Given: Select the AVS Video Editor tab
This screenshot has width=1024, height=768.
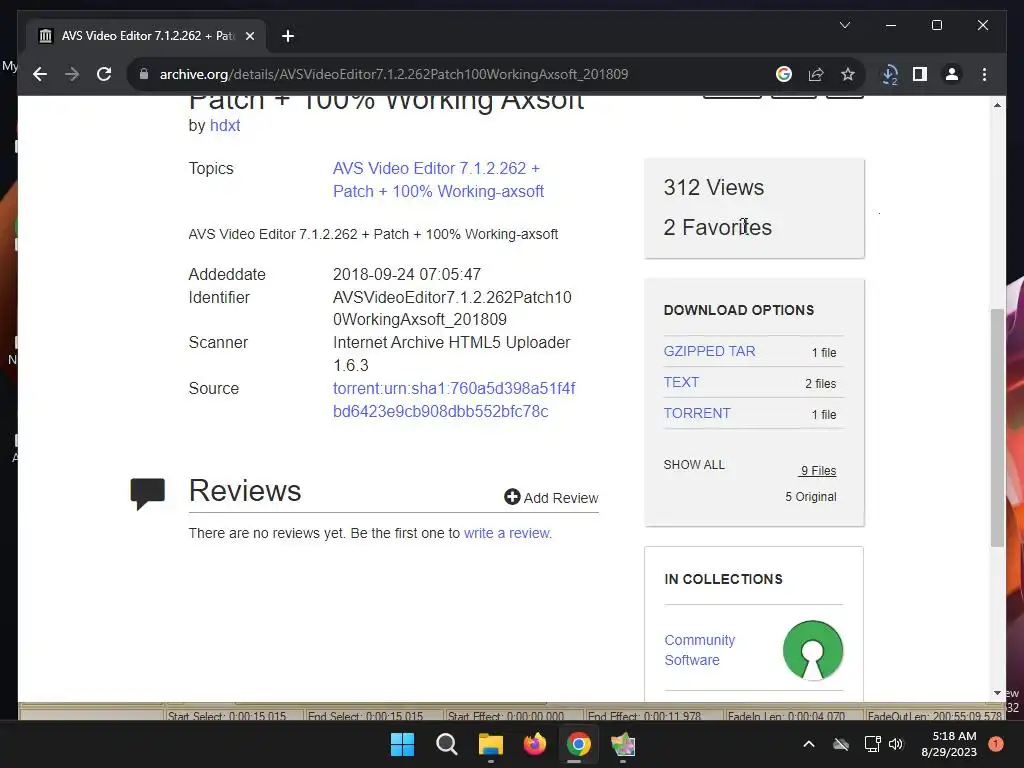Looking at the screenshot, I should 146,36.
